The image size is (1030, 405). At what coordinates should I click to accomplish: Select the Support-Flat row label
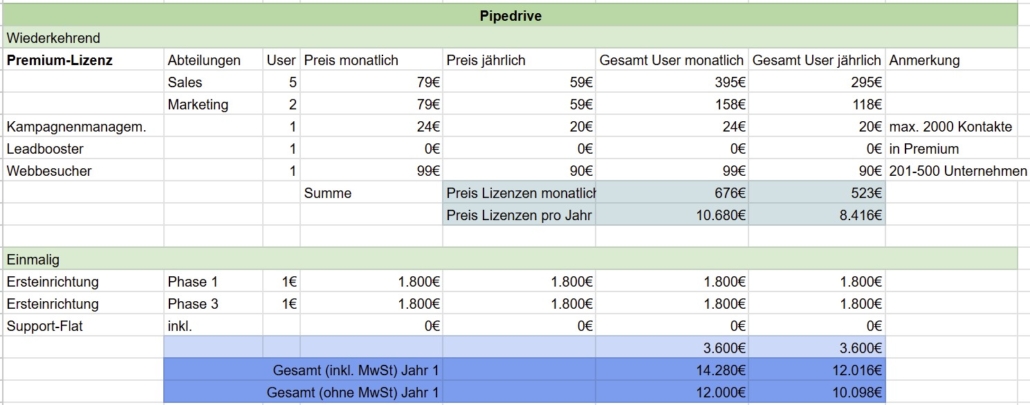click(46, 326)
